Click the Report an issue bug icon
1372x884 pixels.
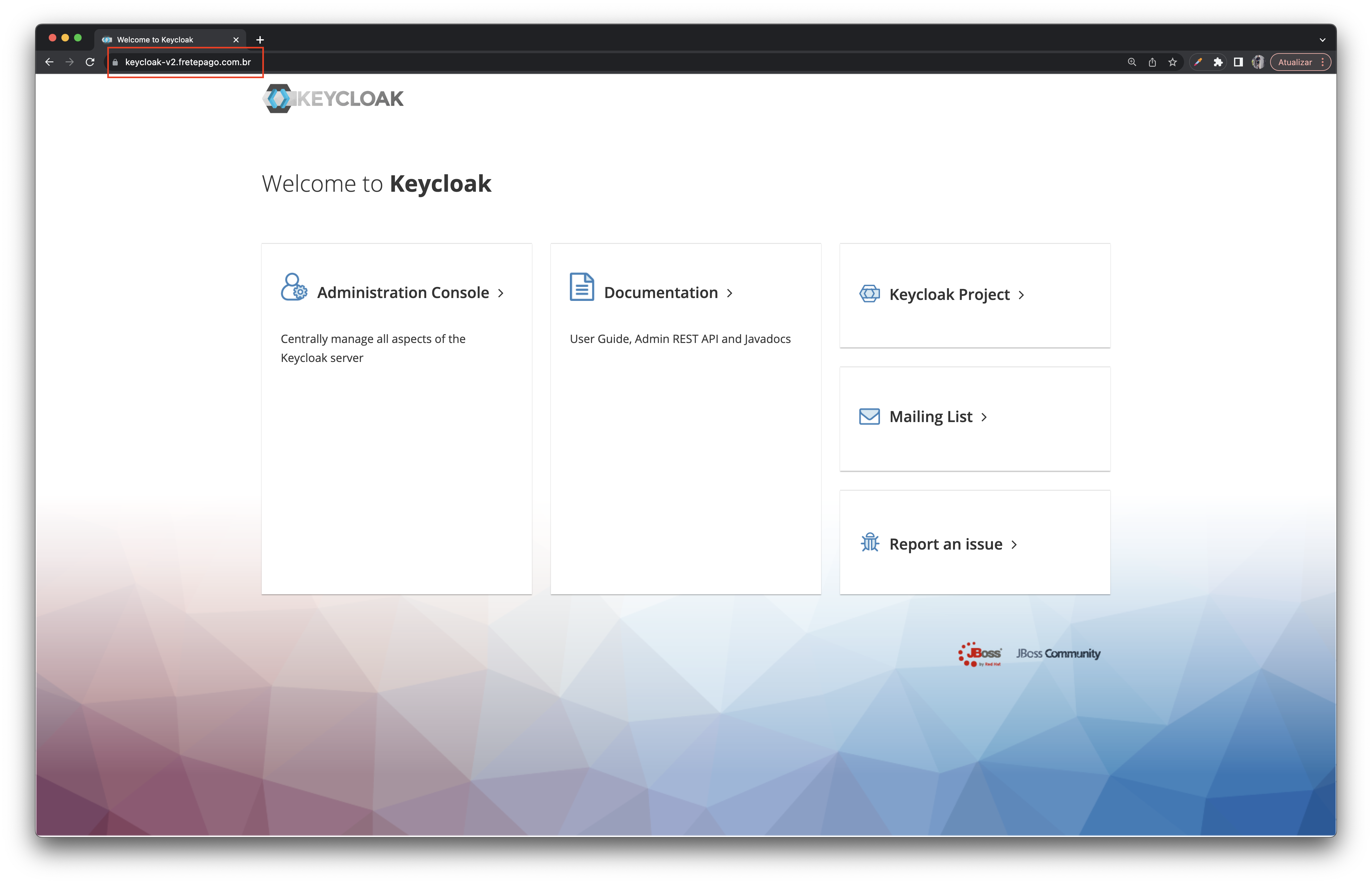pyautogui.click(x=870, y=542)
